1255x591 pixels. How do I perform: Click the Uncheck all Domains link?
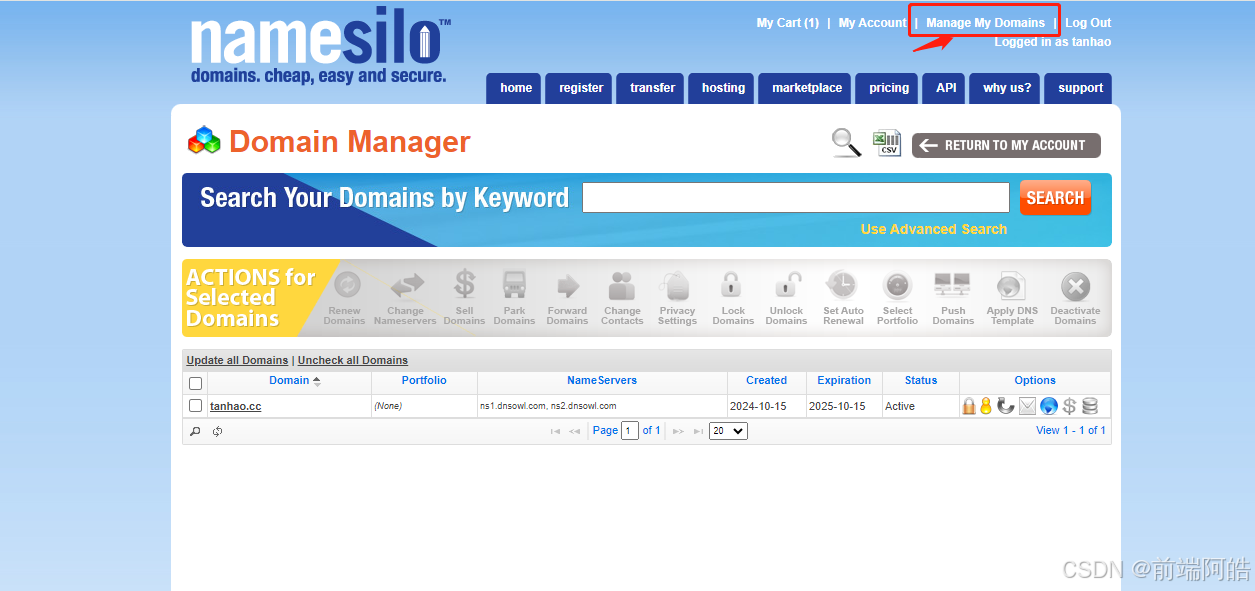click(353, 360)
